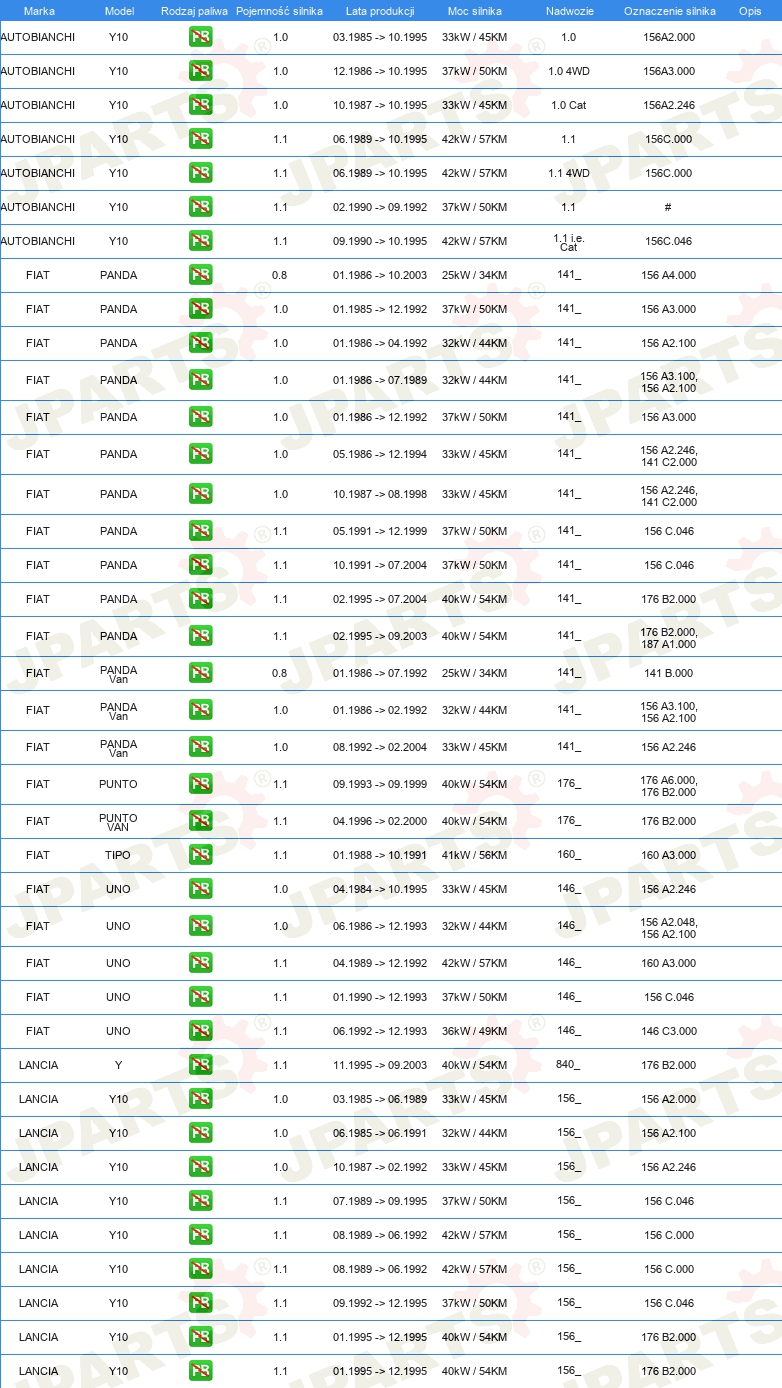Click body code 840_ cell
Image resolution: width=782 pixels, height=1388 pixels.
tap(568, 1065)
